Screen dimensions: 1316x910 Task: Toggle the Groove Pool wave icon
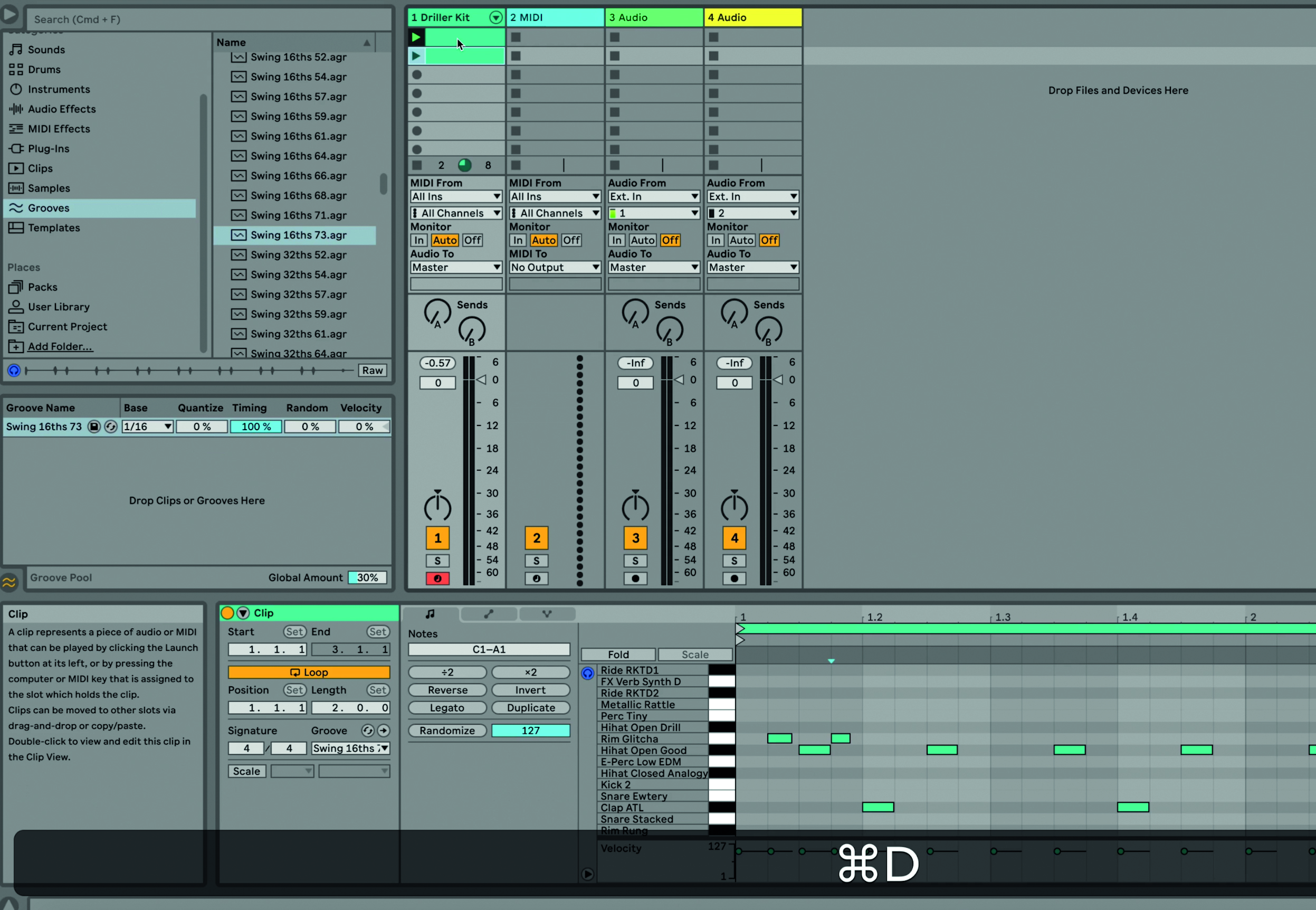point(9,582)
